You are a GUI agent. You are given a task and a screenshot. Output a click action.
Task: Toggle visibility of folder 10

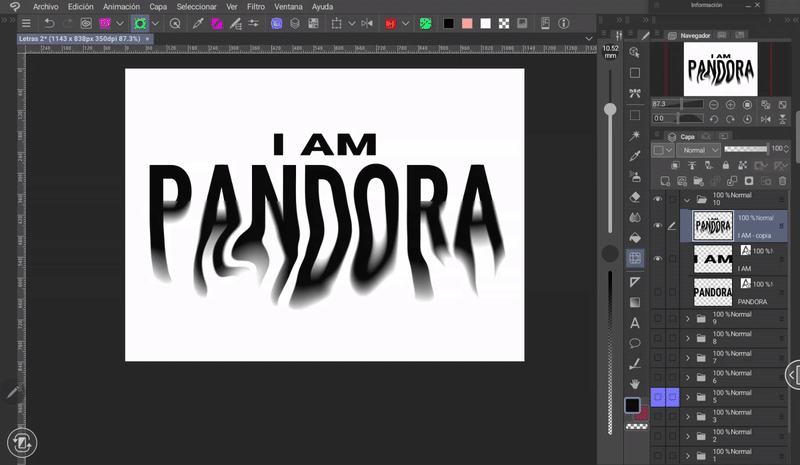point(657,199)
